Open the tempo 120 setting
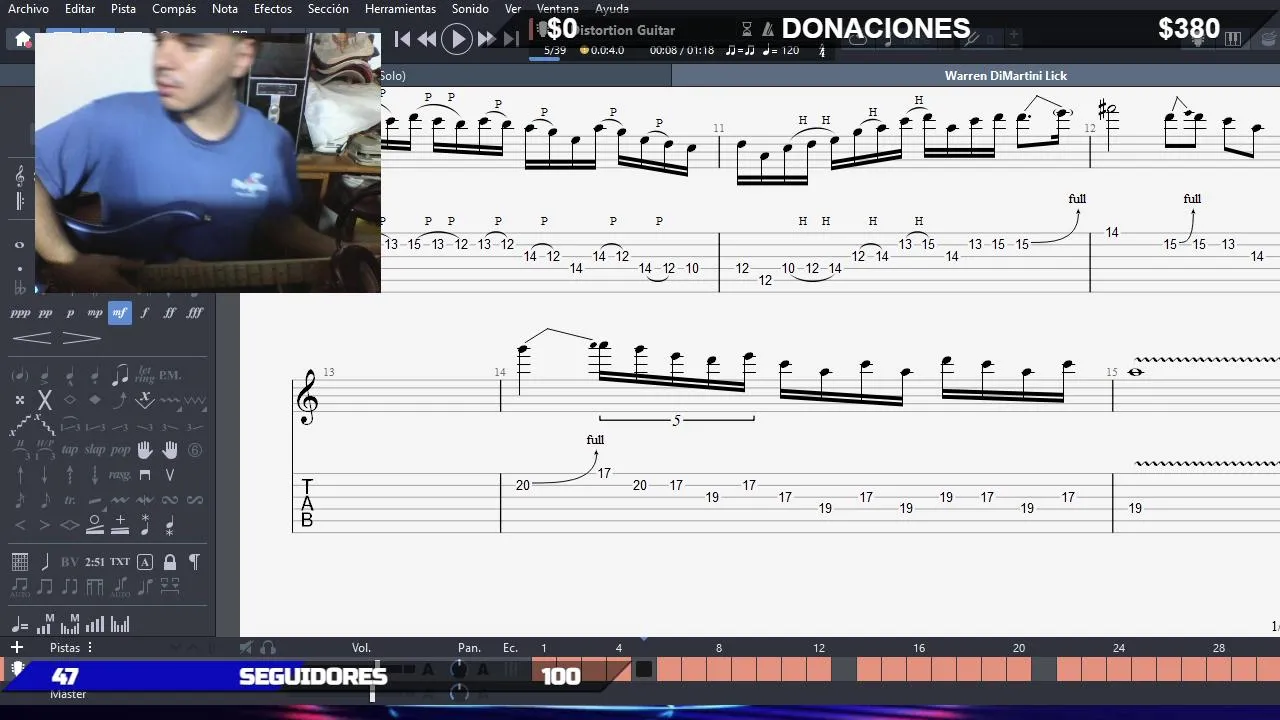The height and width of the screenshot is (720, 1280). coord(781,50)
